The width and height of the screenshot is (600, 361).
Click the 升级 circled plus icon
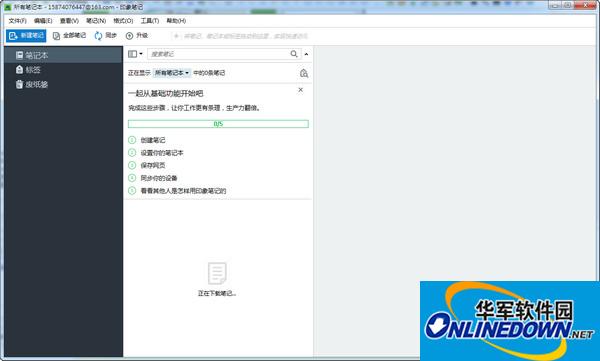coord(129,36)
